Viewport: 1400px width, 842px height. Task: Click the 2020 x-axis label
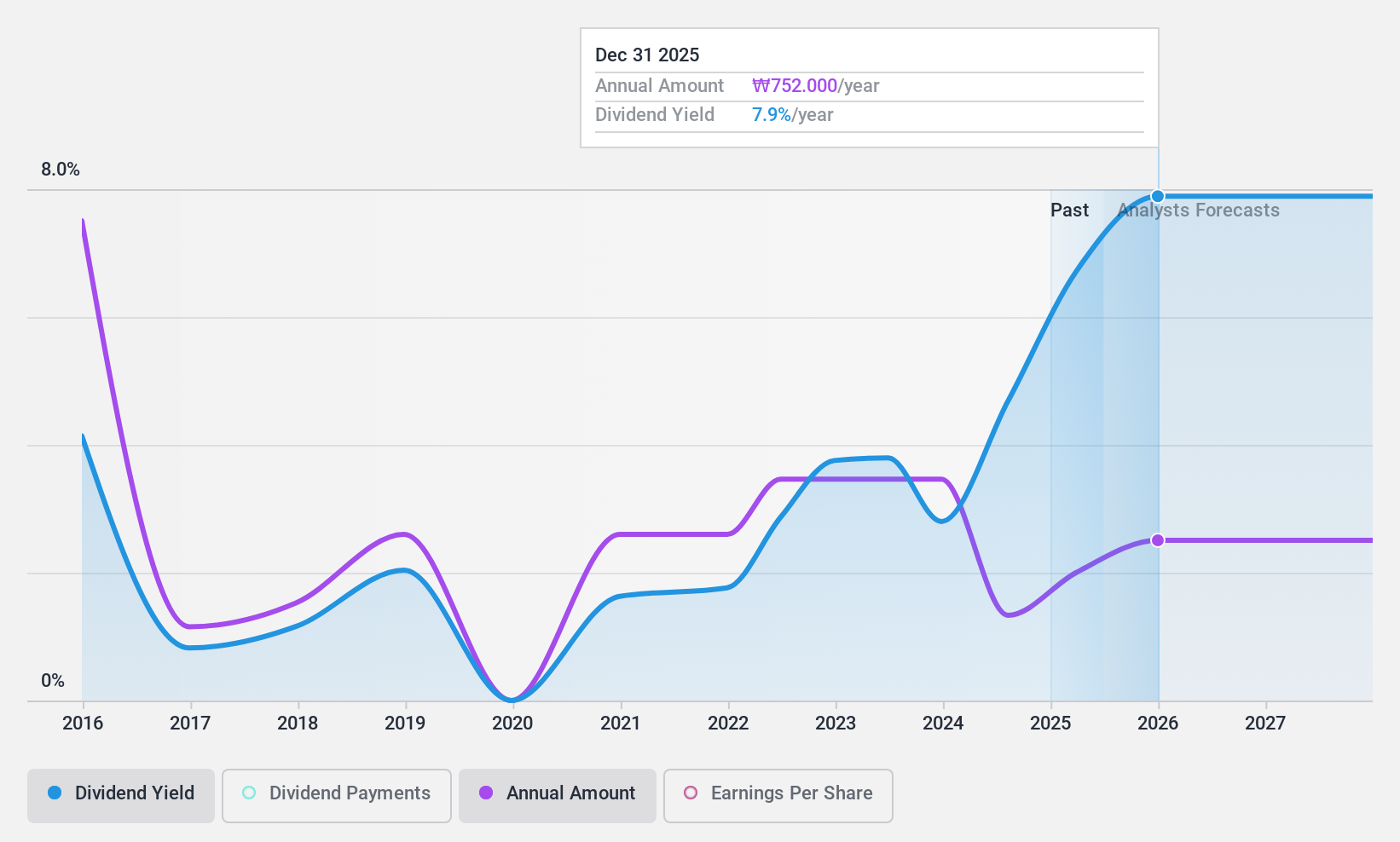point(512,724)
